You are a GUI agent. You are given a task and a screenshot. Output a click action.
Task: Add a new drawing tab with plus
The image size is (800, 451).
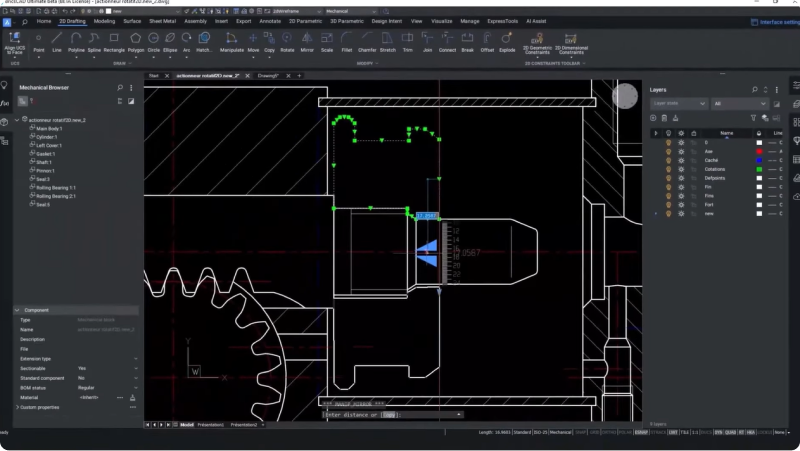[299, 76]
